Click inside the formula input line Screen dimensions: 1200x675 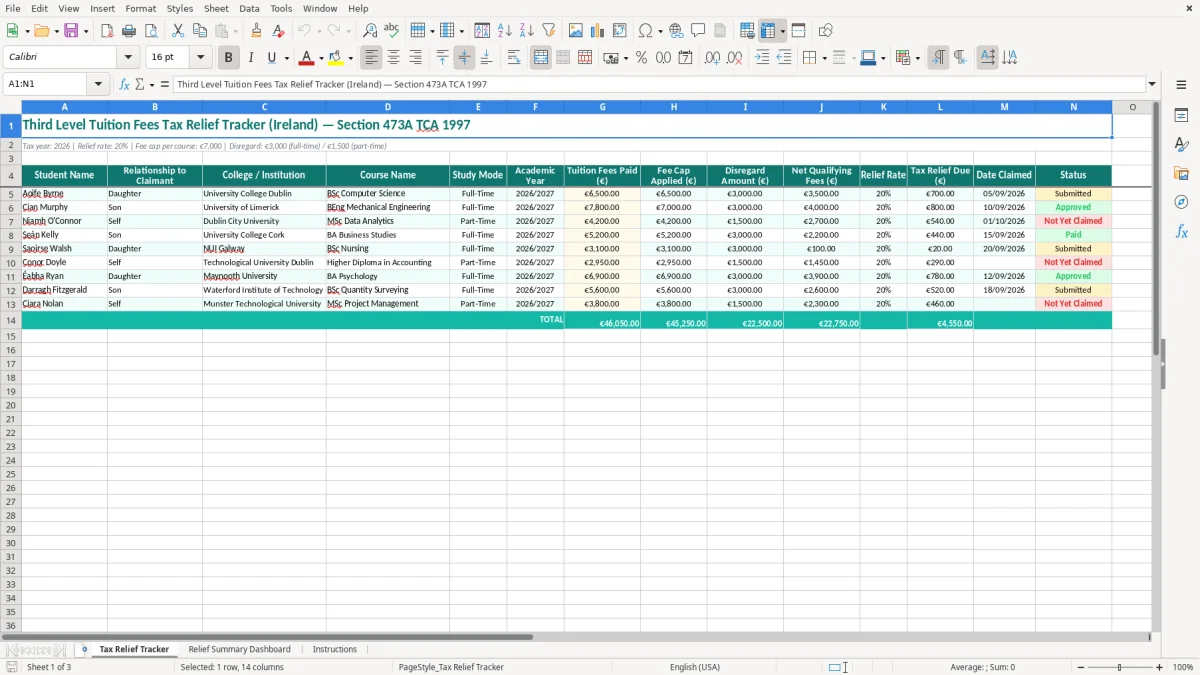(659, 84)
